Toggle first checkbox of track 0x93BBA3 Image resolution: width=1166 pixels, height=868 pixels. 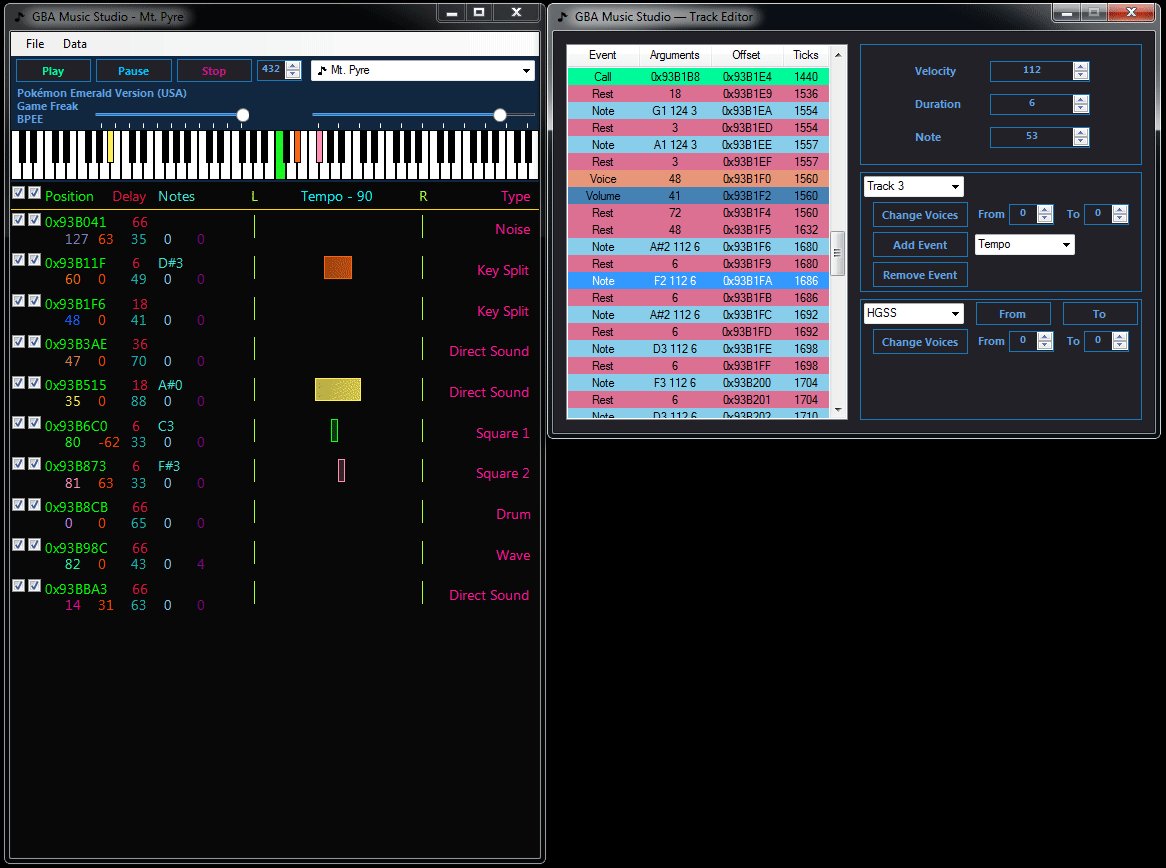click(x=19, y=585)
